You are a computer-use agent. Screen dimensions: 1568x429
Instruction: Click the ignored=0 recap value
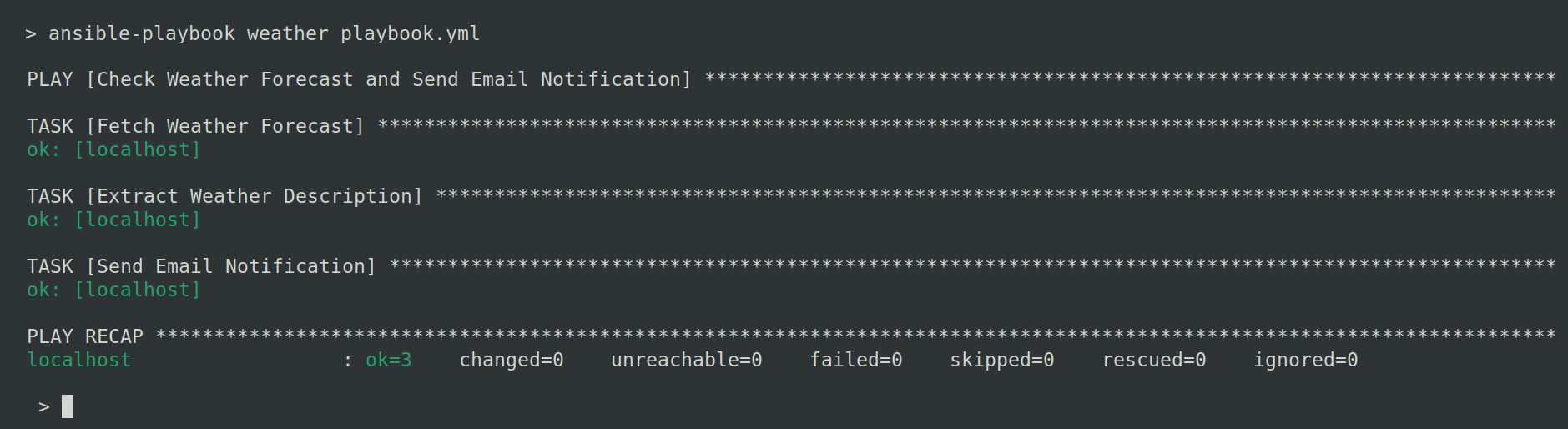[1305, 360]
